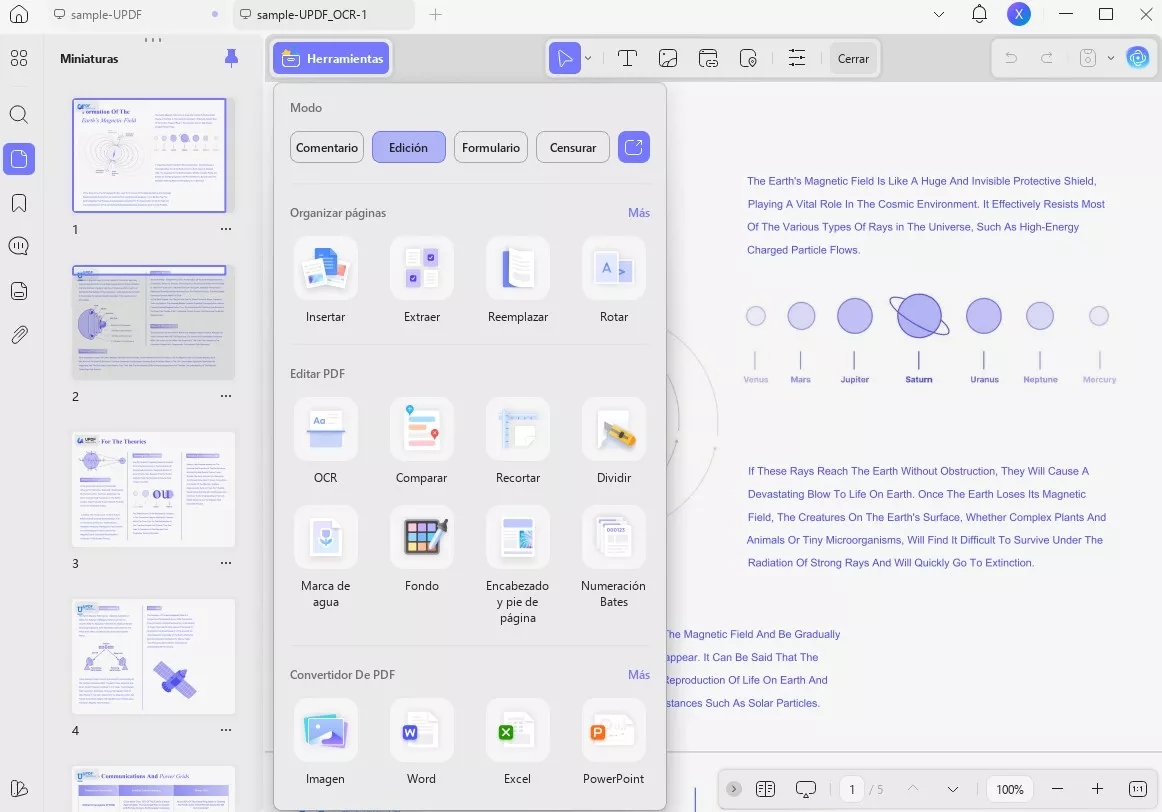Switch to Censurar mode
This screenshot has width=1162, height=812.
[x=573, y=147]
